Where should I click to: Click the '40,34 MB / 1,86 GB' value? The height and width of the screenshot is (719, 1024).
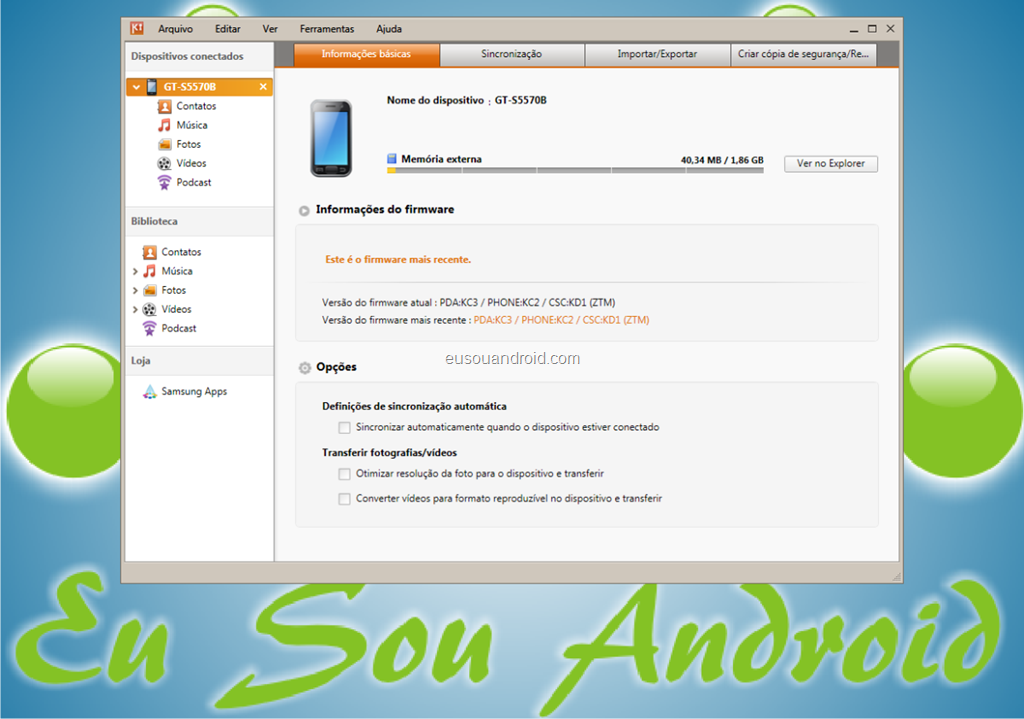point(722,160)
